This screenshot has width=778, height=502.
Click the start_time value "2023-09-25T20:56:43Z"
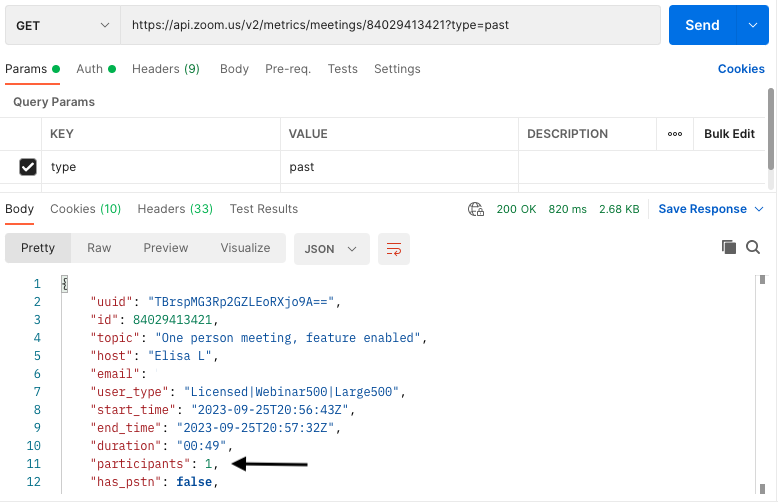point(269,410)
